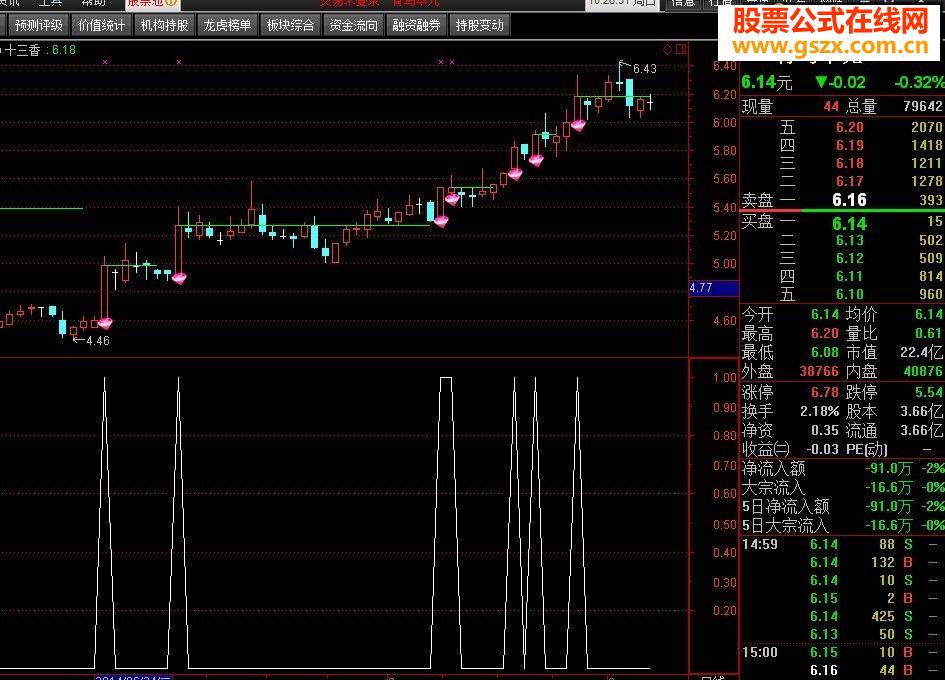View the 资金流向 tab
The image size is (945, 680).
point(353,25)
